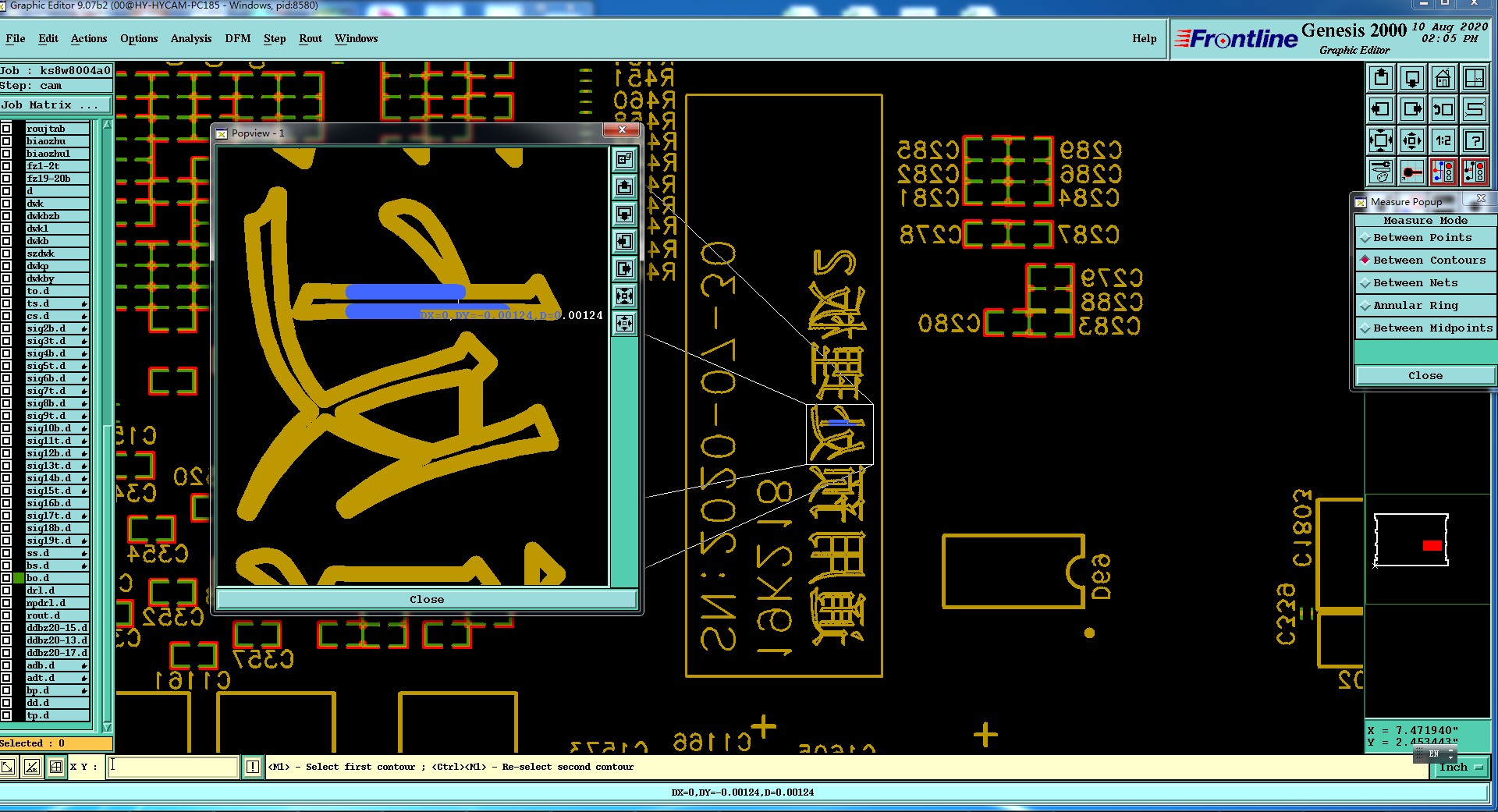
Task: Click the Home view icon
Action: pyautogui.click(x=1443, y=78)
